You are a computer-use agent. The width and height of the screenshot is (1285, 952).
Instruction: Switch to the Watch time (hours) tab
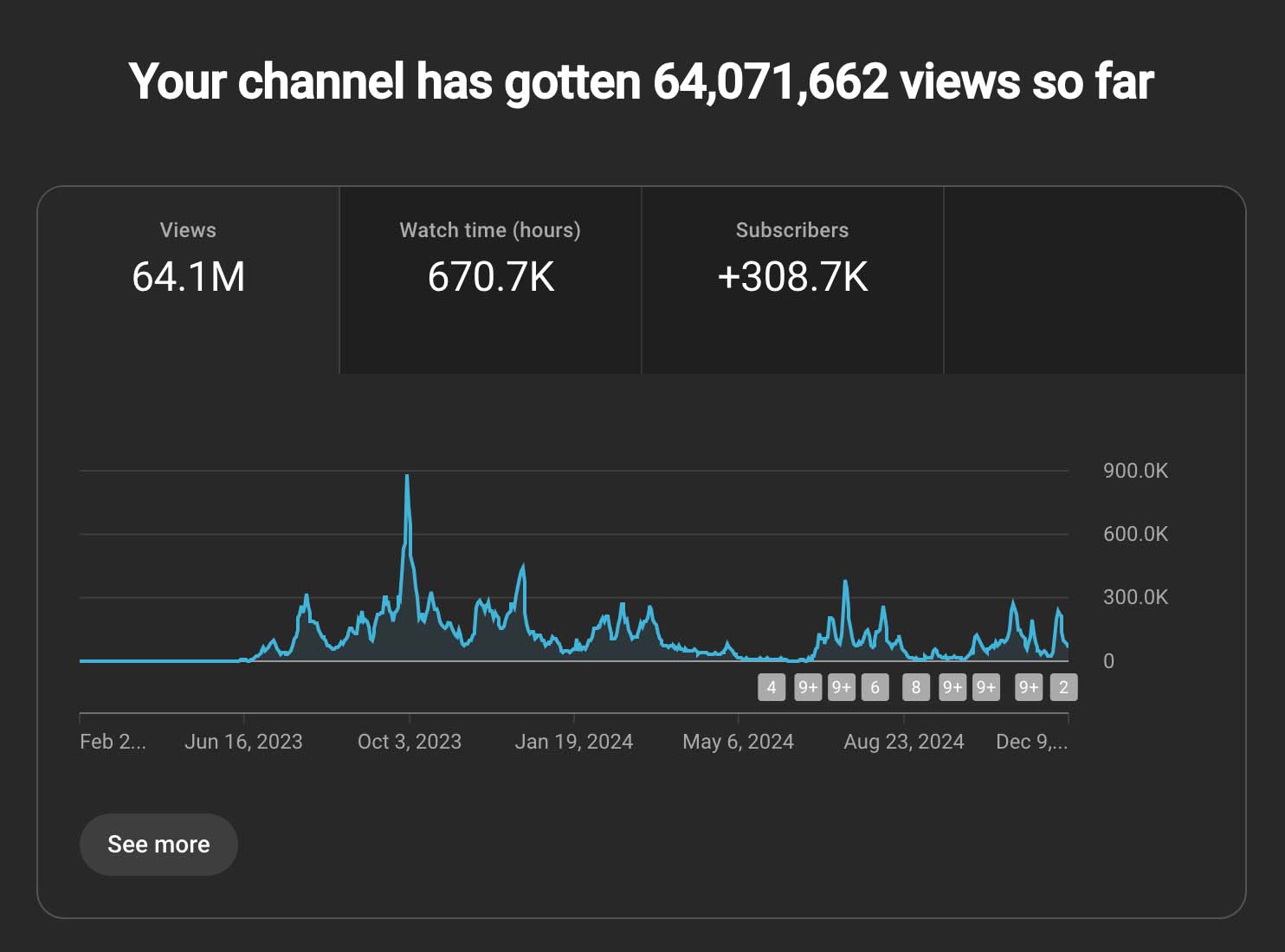[x=490, y=280]
